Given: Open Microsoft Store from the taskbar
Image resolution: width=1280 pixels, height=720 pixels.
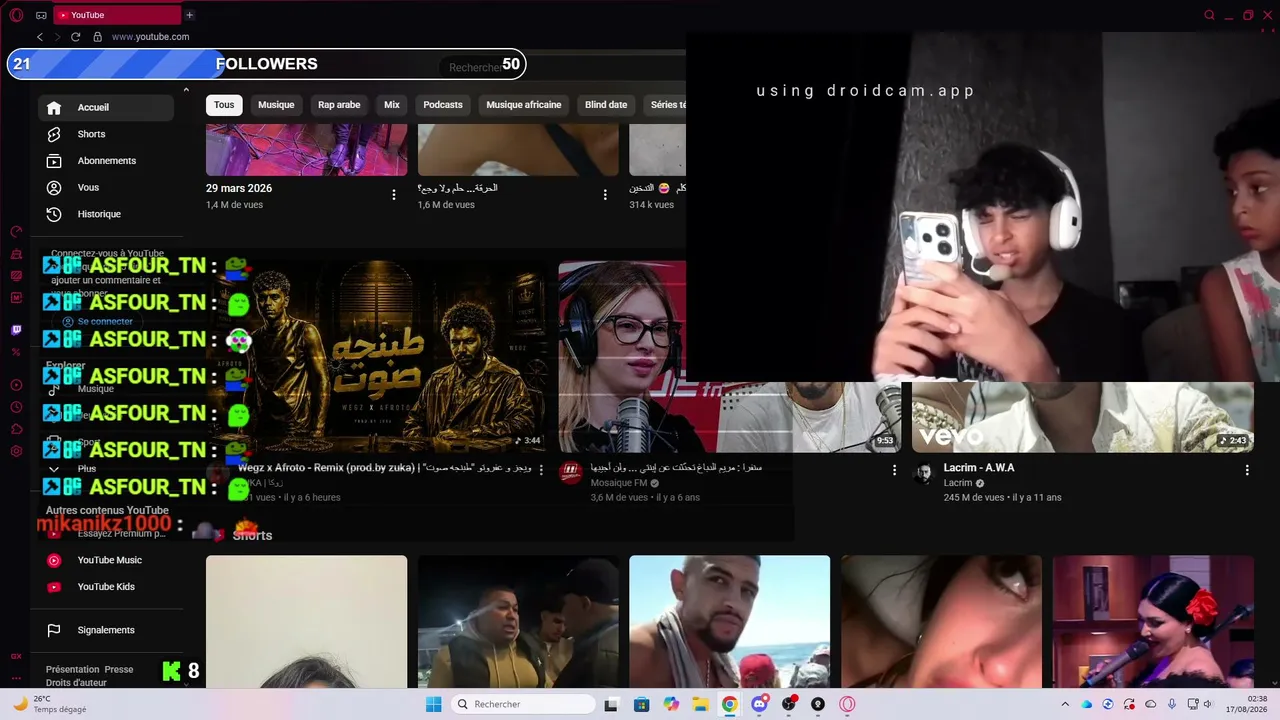Looking at the screenshot, I should pos(641,704).
